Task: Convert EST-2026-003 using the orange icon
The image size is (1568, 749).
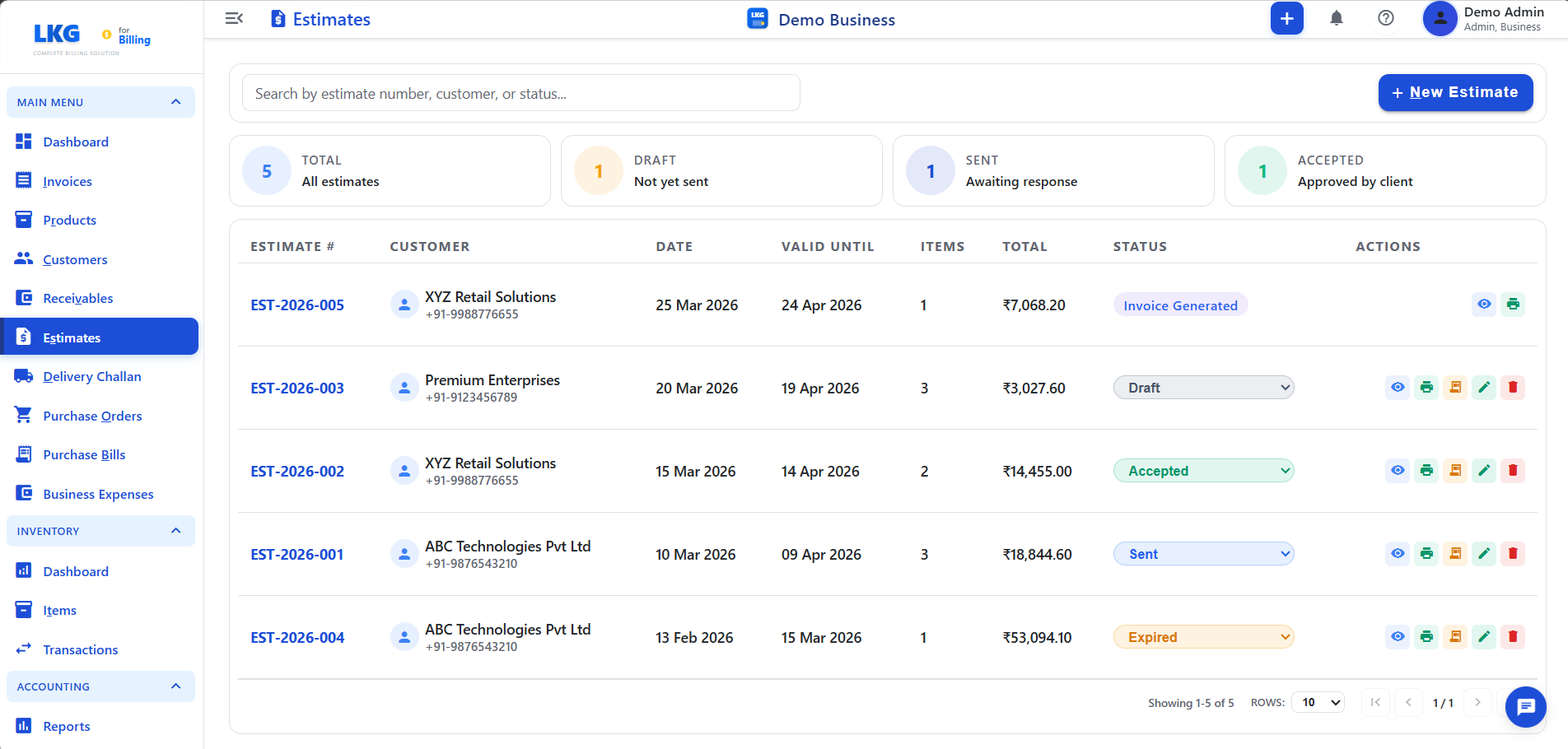Action: (1455, 388)
